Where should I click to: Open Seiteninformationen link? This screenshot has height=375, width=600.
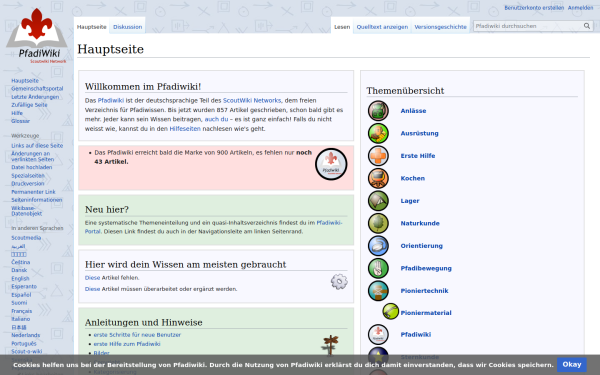tap(37, 200)
